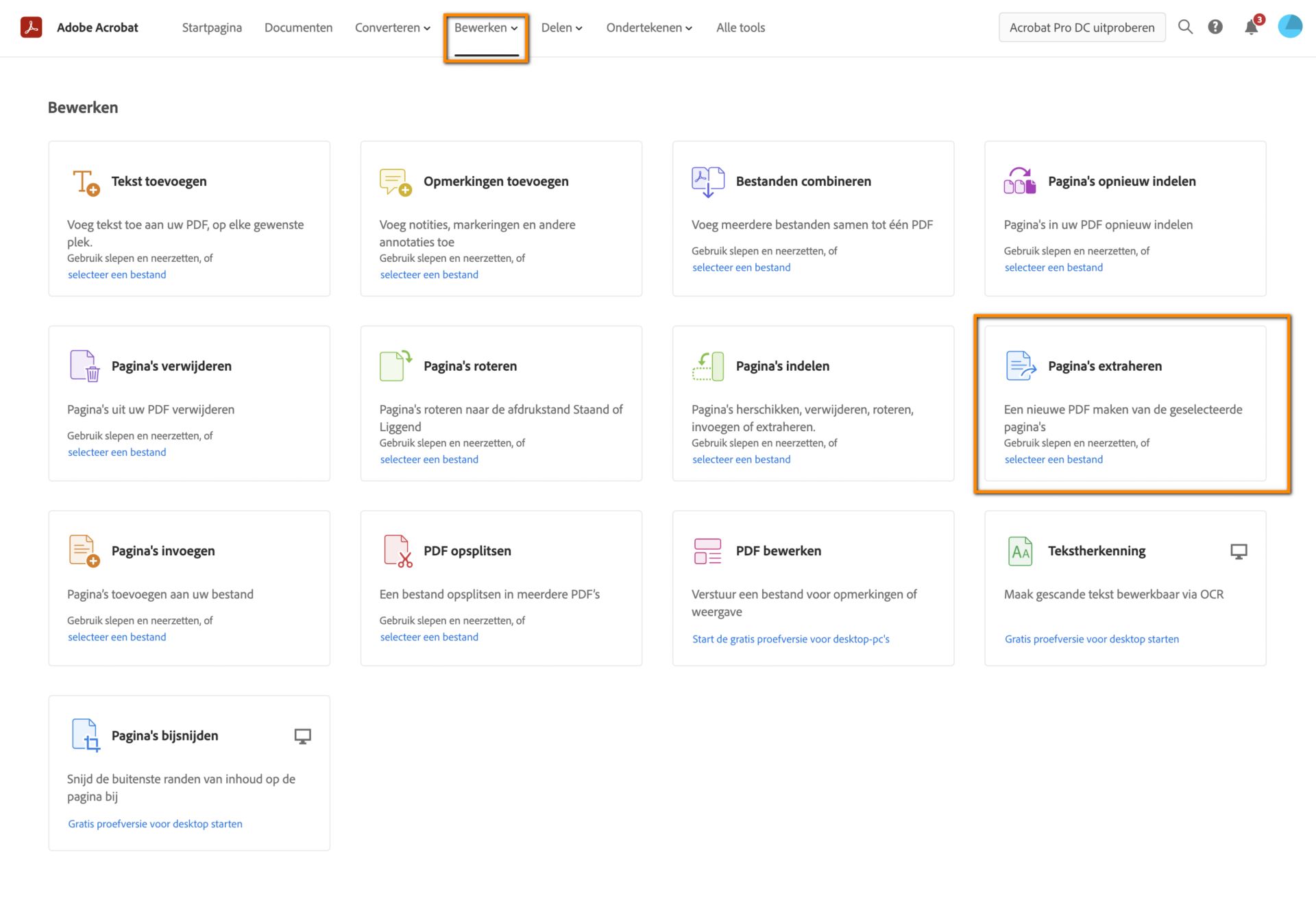
Task: Click the Bestanden combineren icon
Action: click(708, 182)
